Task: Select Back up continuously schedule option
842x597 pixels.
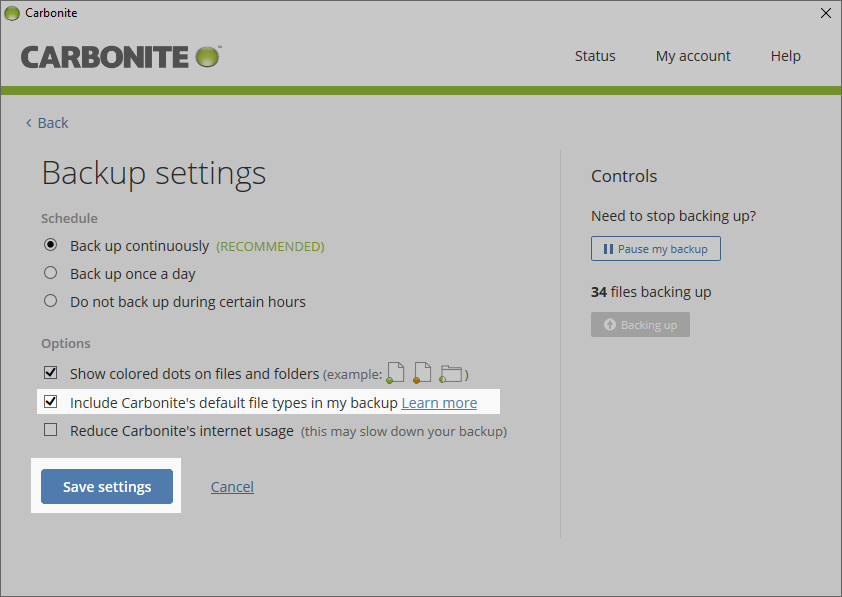Action: (50, 245)
